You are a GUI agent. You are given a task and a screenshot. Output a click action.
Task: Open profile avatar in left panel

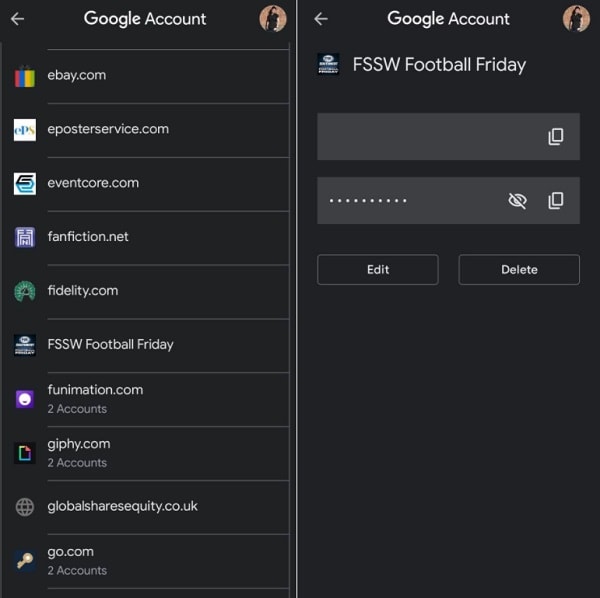coord(273,18)
